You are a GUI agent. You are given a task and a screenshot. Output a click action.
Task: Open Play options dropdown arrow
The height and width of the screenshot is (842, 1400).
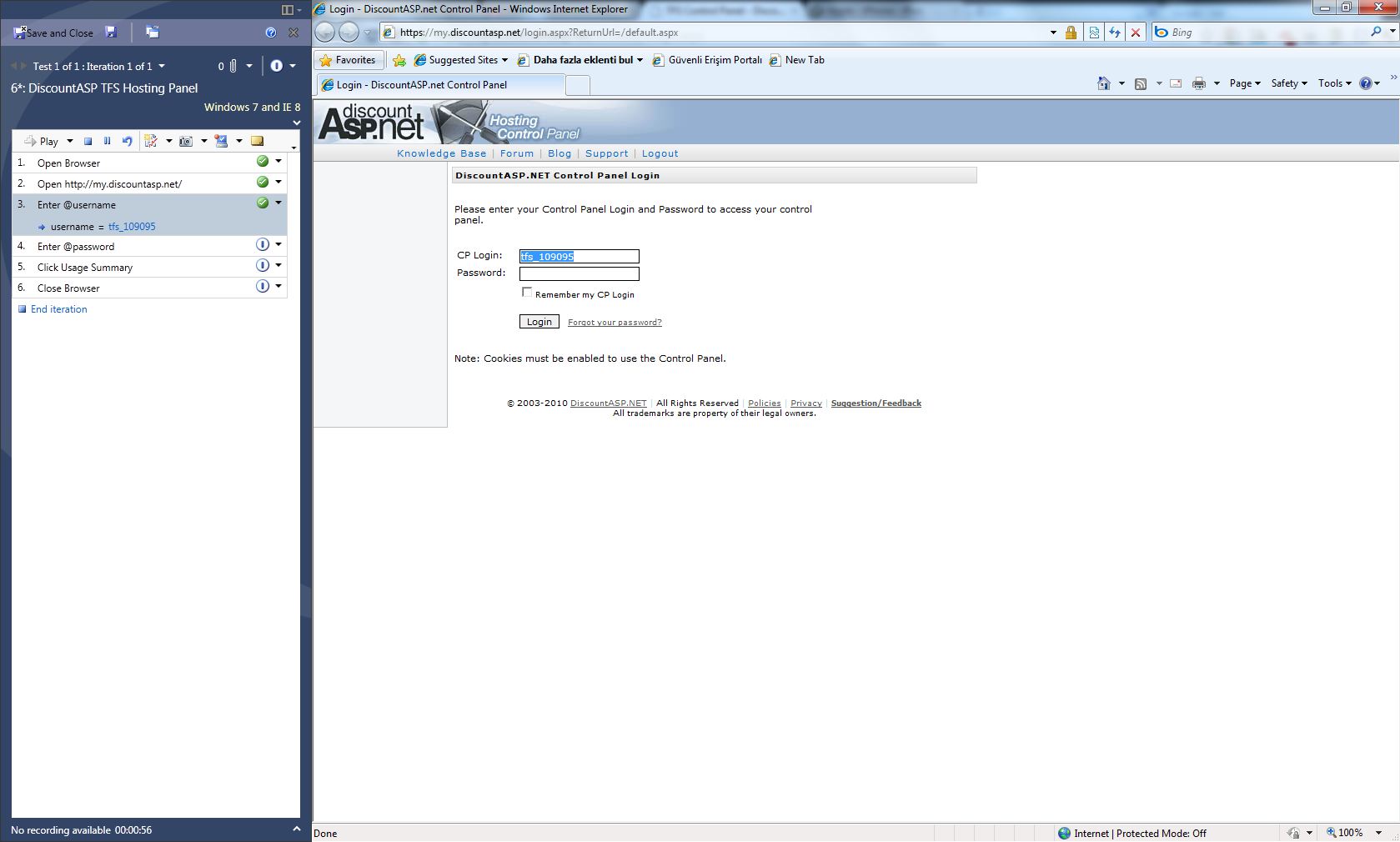tap(70, 141)
